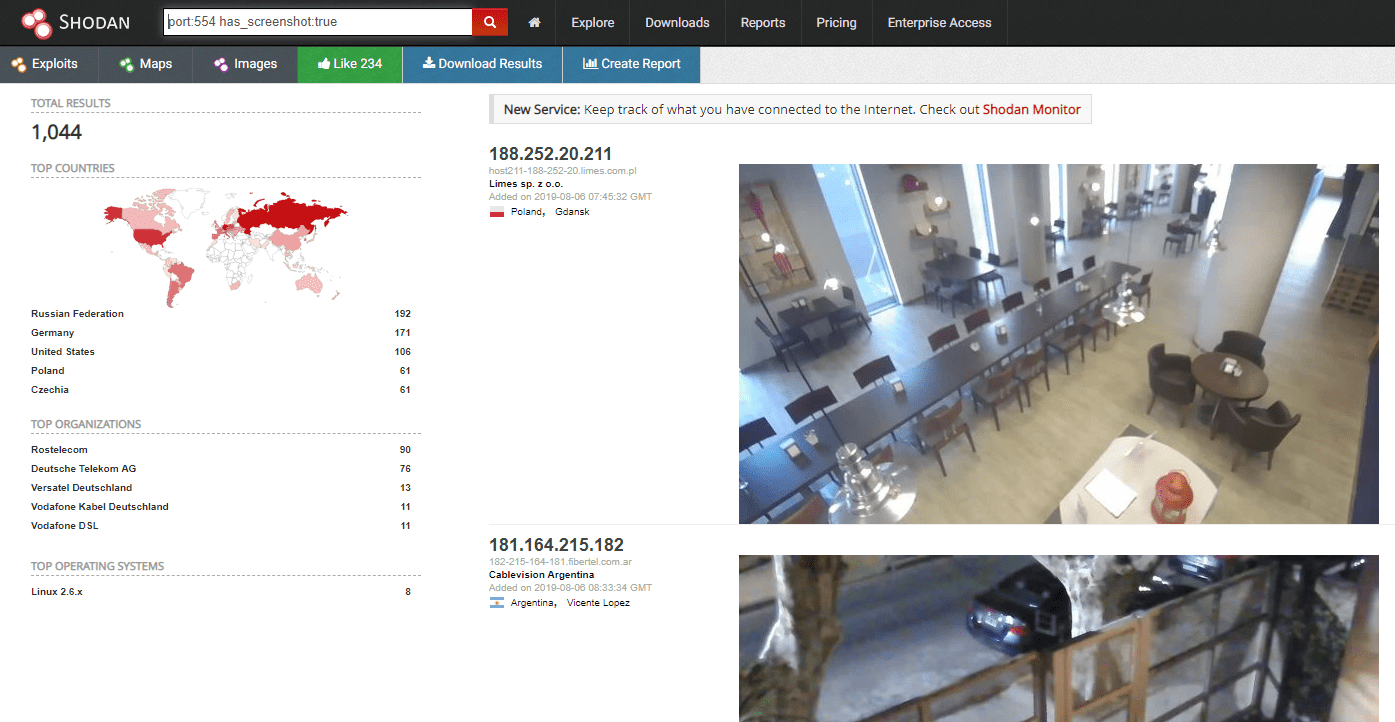The height and width of the screenshot is (722, 1395).
Task: Open Maps section
Action: 145,64
